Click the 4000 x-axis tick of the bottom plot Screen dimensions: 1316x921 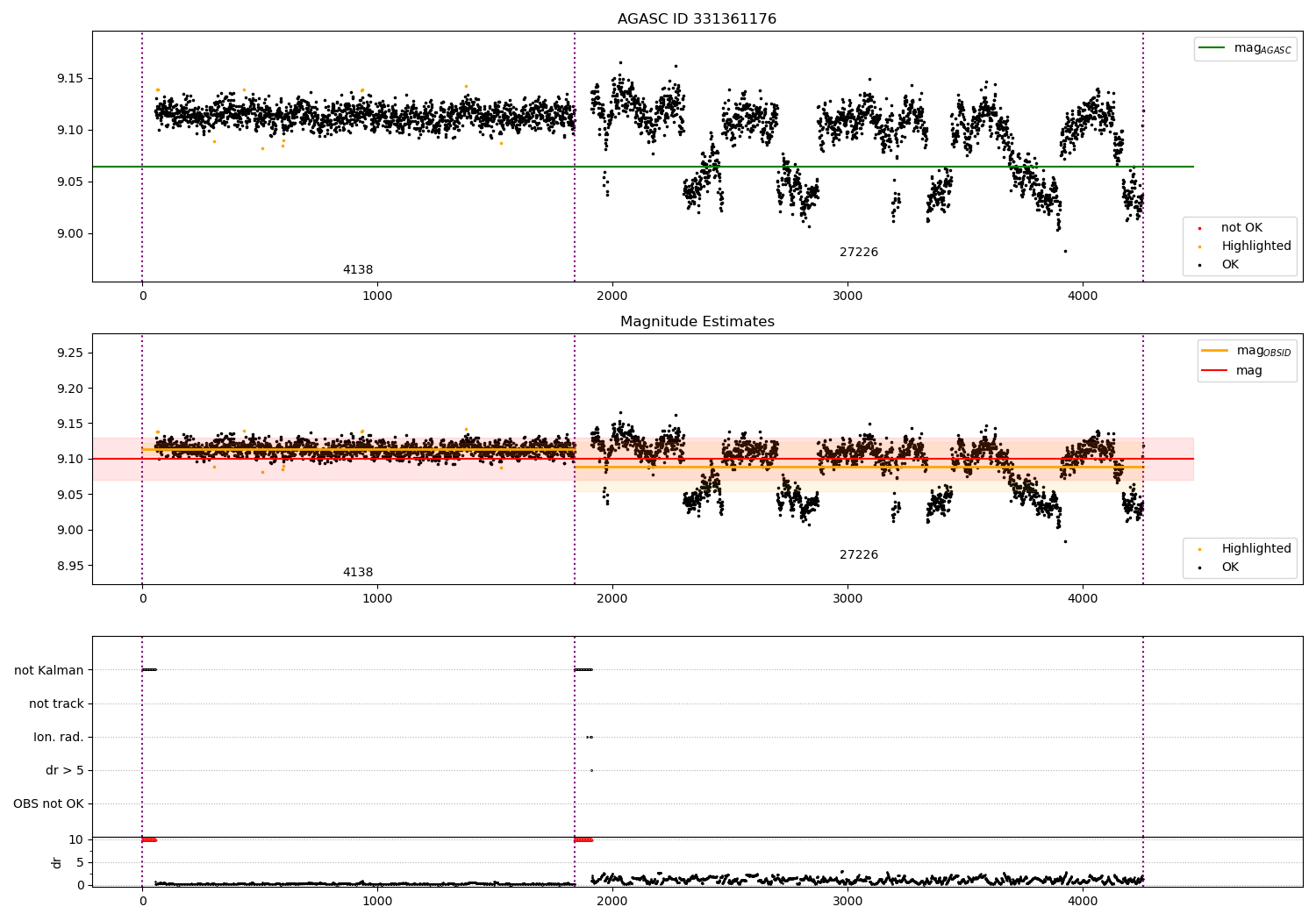pyautogui.click(x=1083, y=902)
